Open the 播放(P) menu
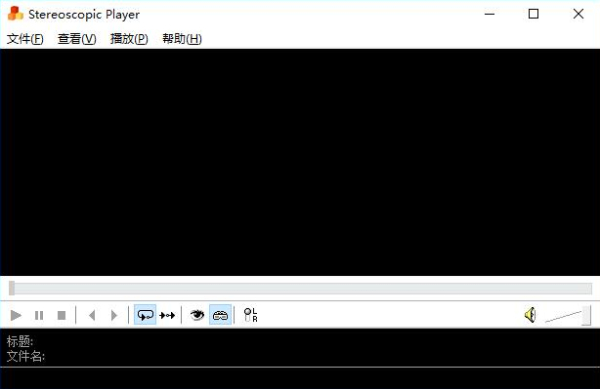 [129, 39]
